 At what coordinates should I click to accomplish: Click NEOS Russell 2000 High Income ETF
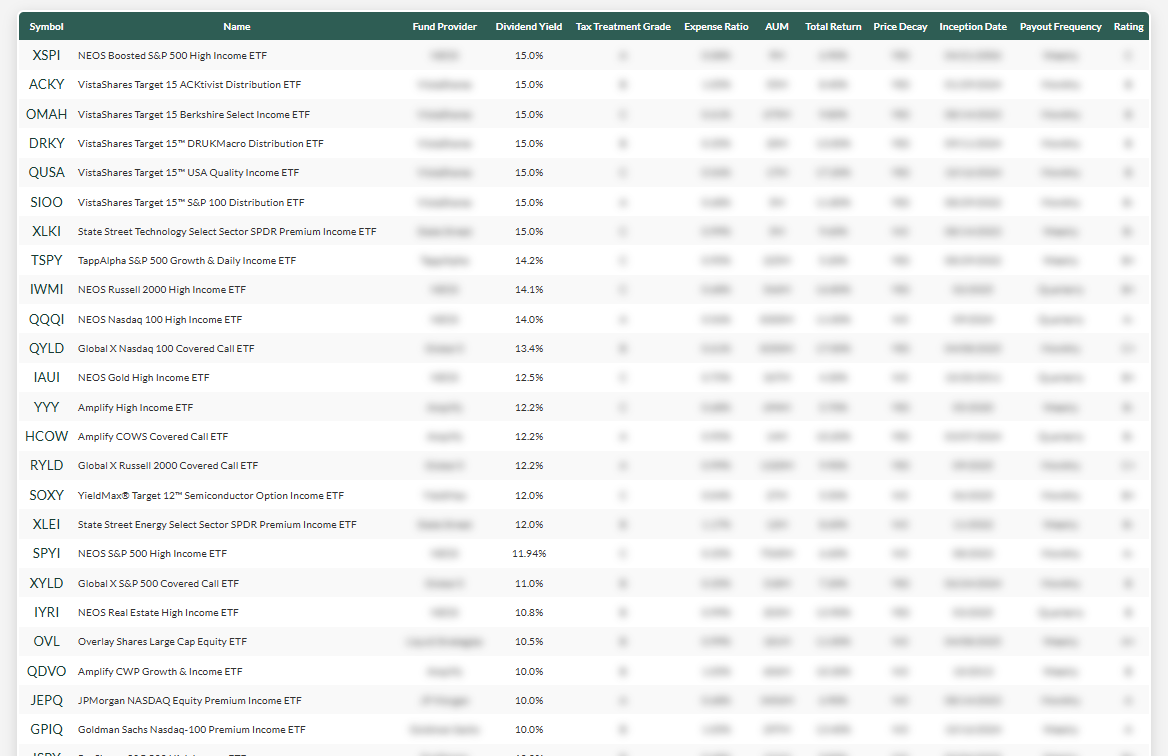162,290
